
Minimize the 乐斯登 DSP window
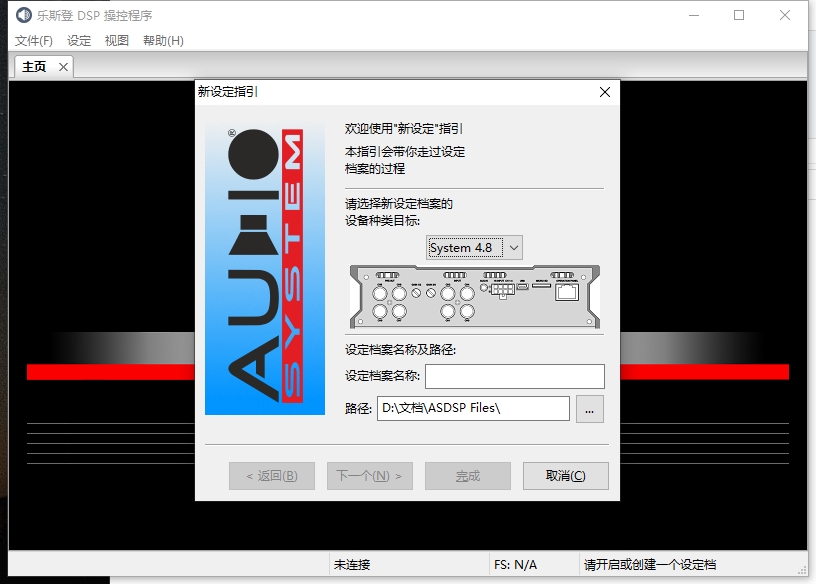tap(694, 15)
